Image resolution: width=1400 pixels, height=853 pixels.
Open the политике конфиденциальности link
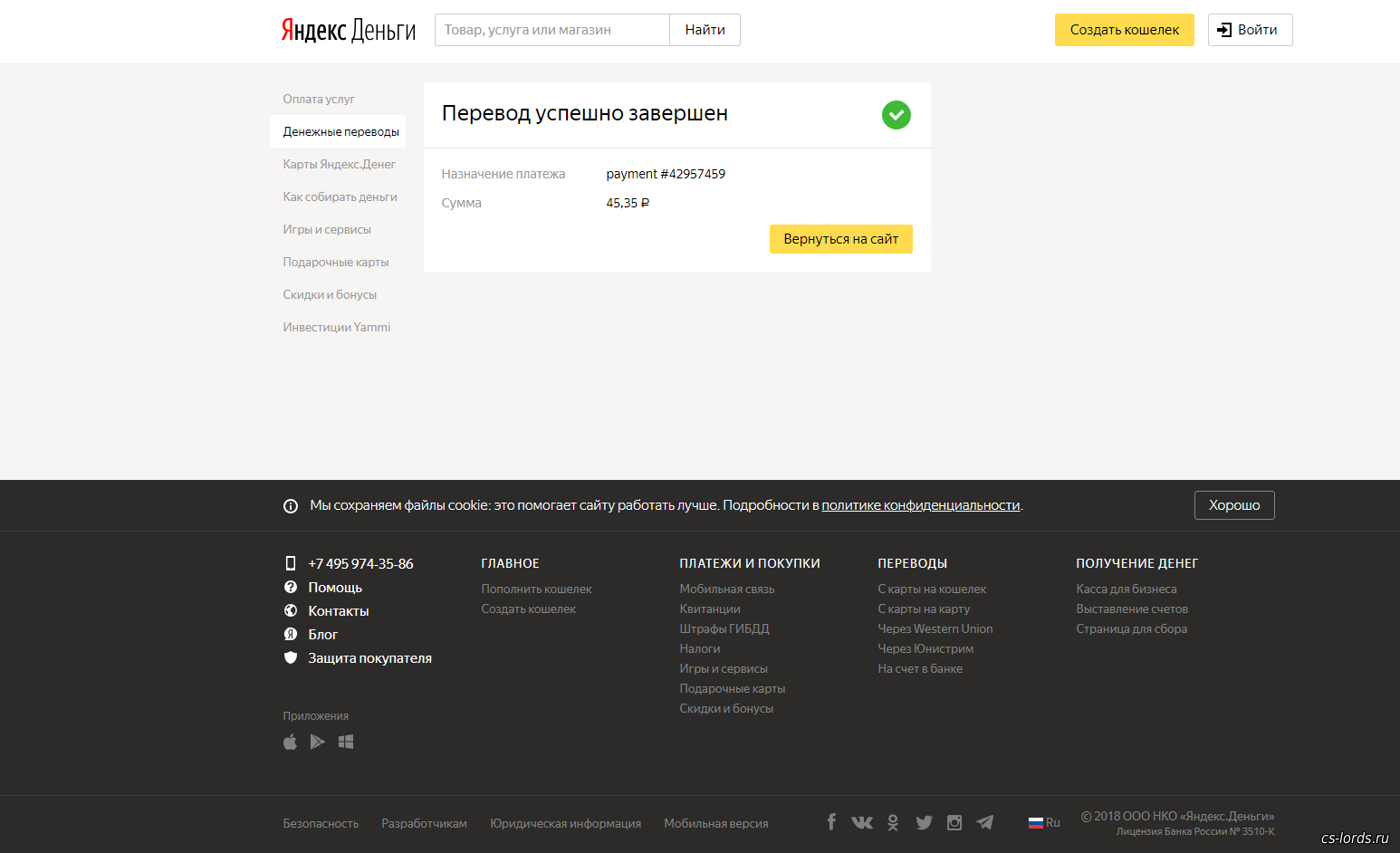(x=921, y=505)
